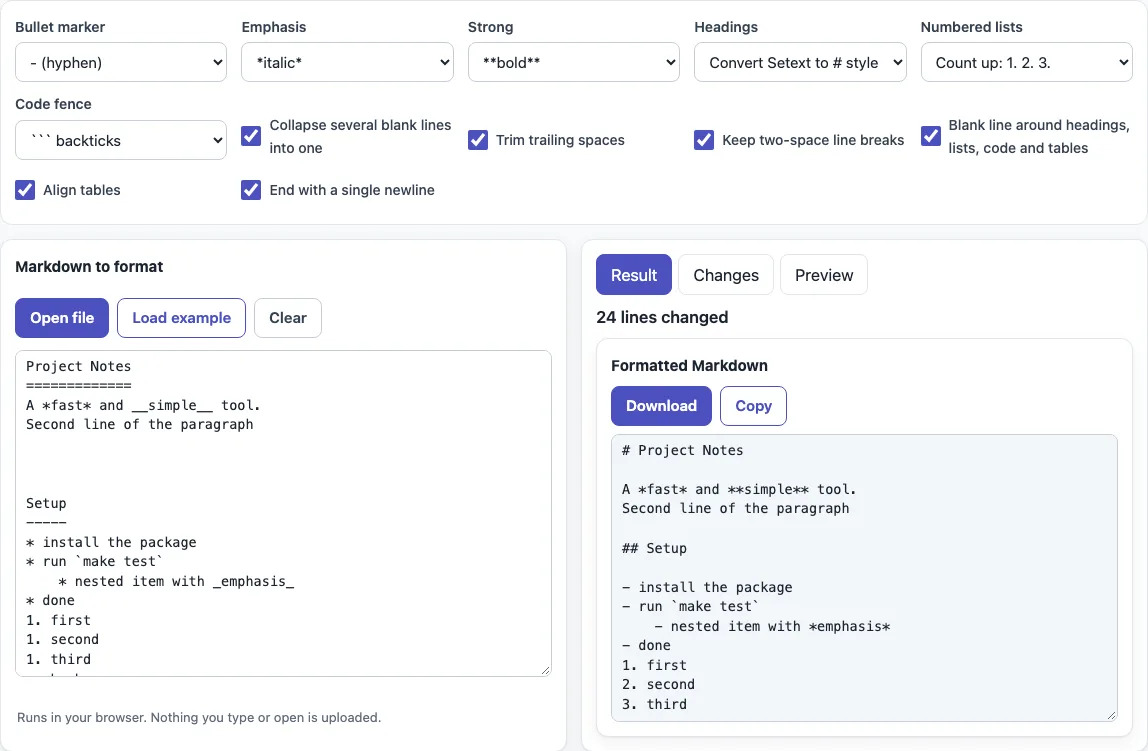Toggle Align tables checkbox

click(25, 190)
